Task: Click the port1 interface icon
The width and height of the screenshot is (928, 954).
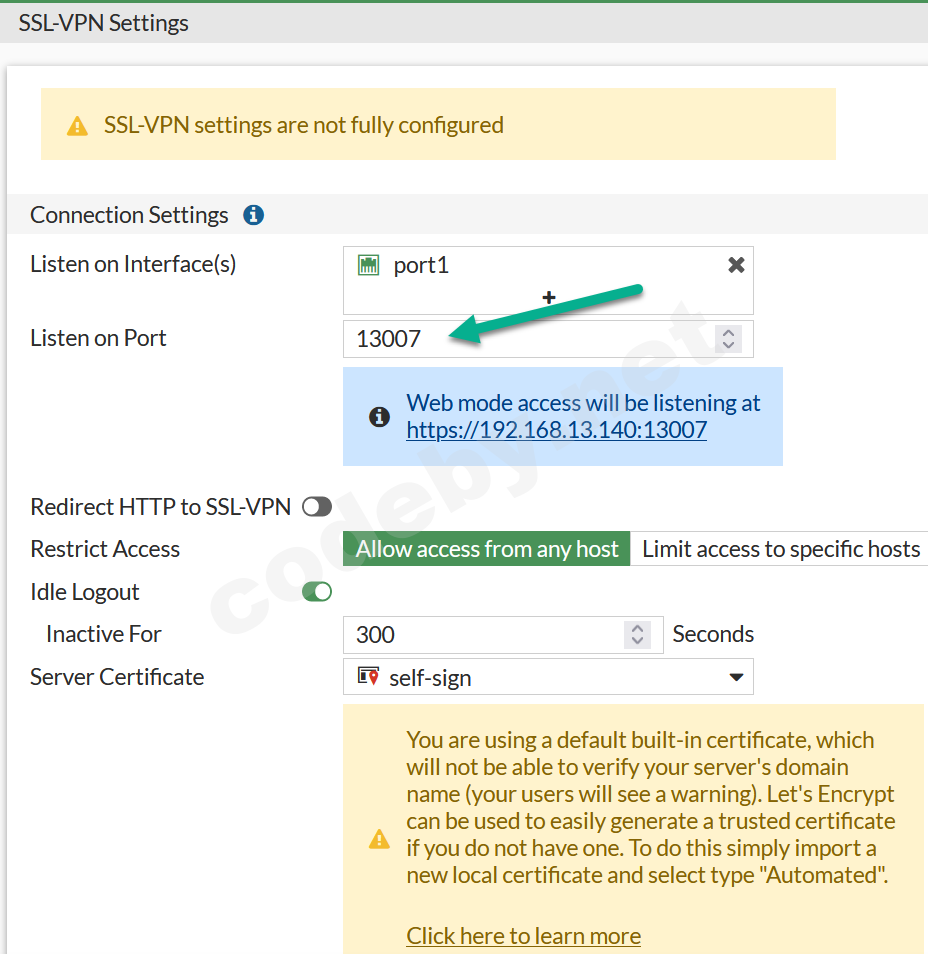Action: point(369,264)
